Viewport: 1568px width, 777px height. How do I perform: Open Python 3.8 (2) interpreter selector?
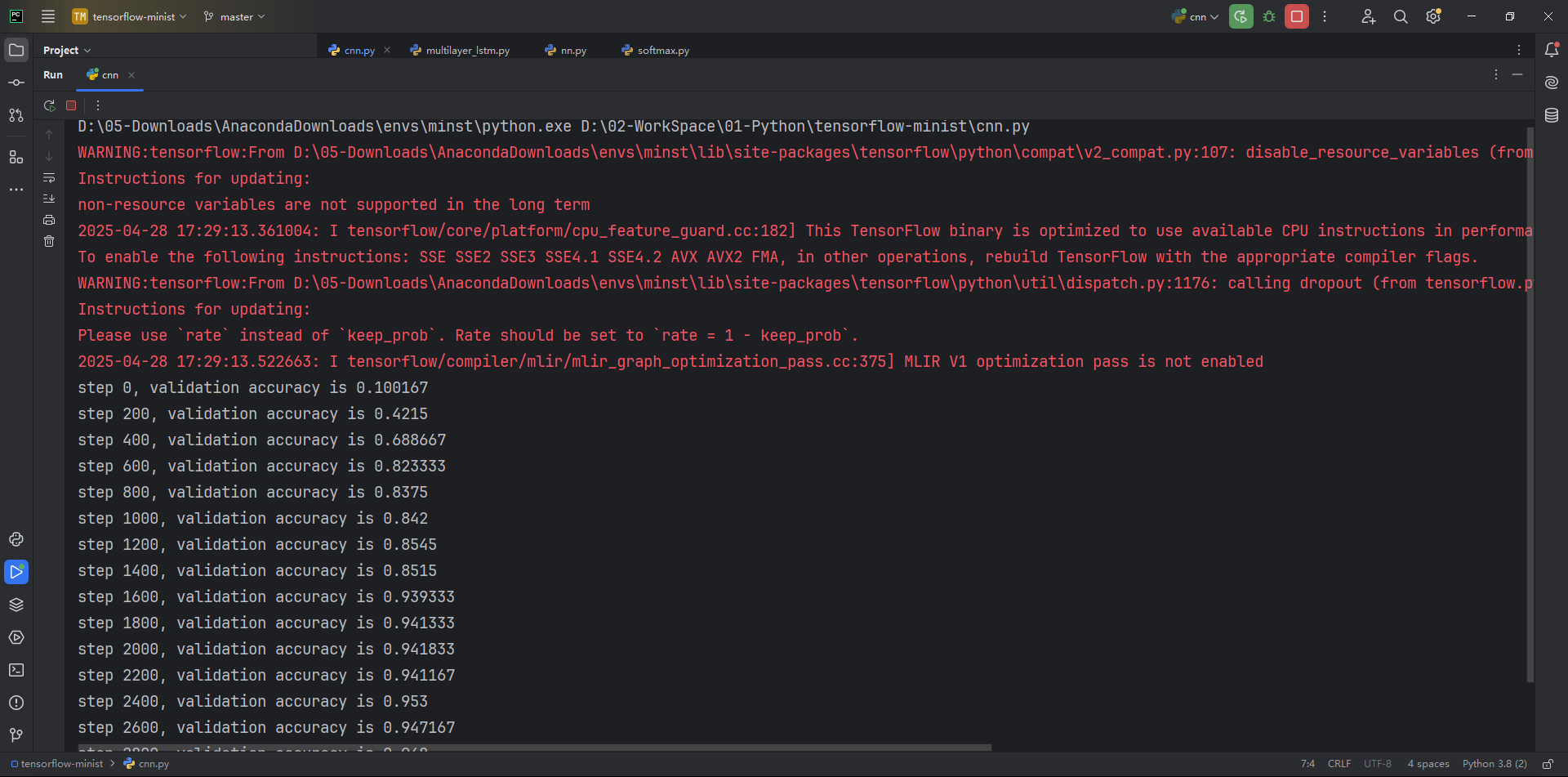(x=1494, y=764)
